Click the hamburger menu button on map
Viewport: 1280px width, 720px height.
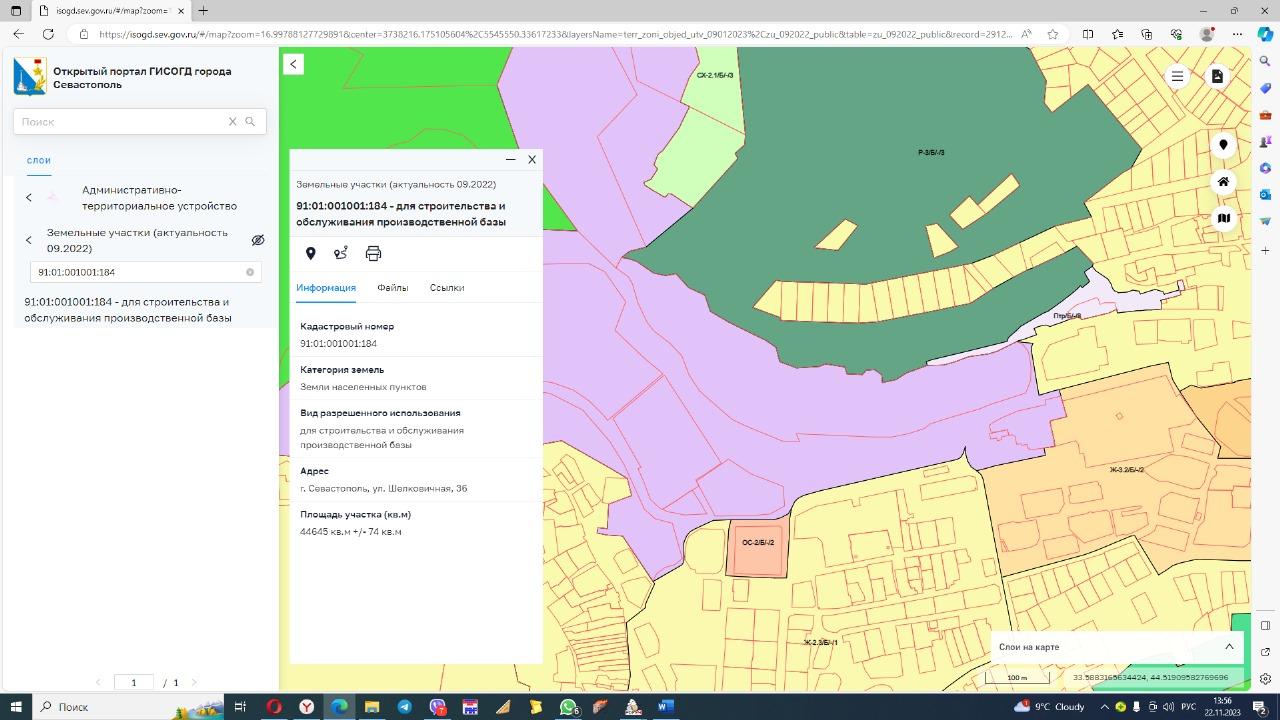[1177, 77]
